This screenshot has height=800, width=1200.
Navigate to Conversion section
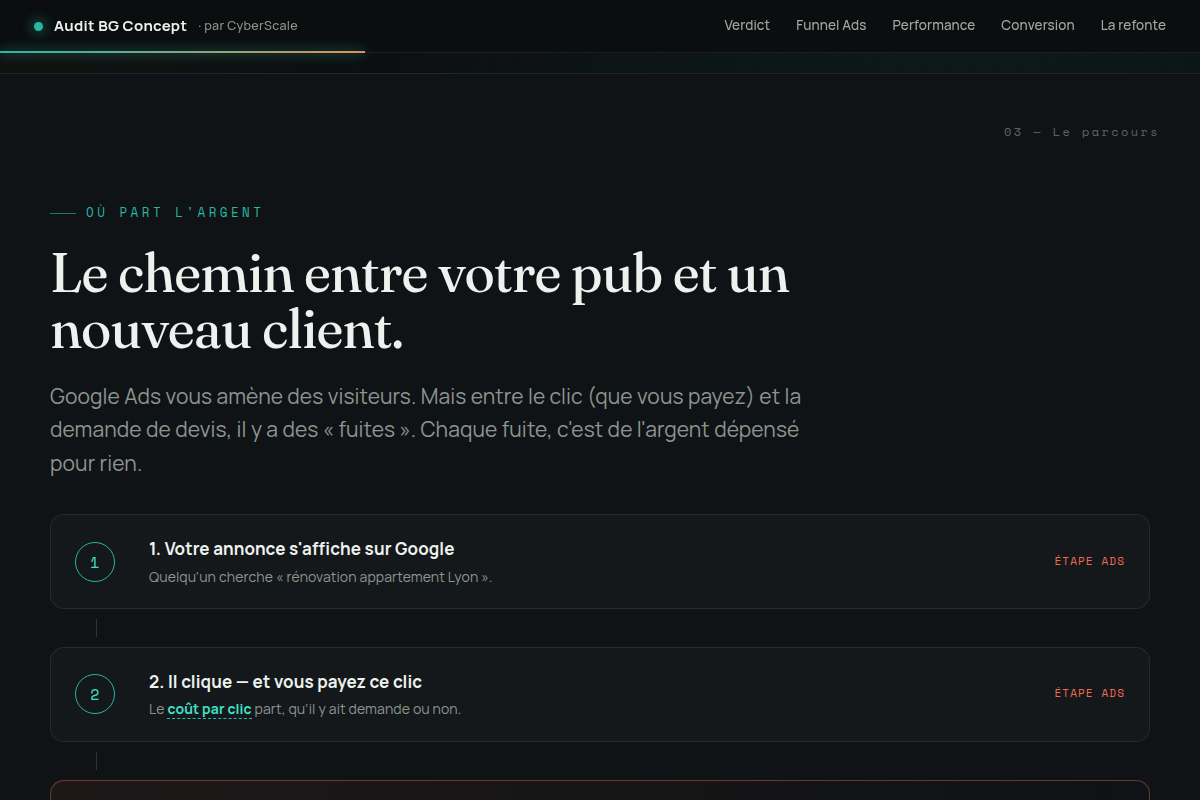coord(1037,25)
